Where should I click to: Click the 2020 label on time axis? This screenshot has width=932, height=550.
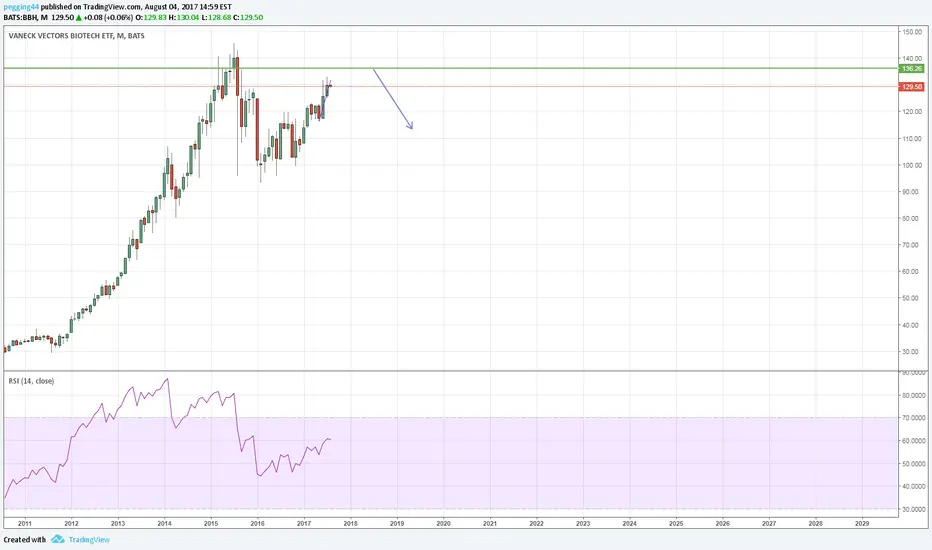pos(443,524)
